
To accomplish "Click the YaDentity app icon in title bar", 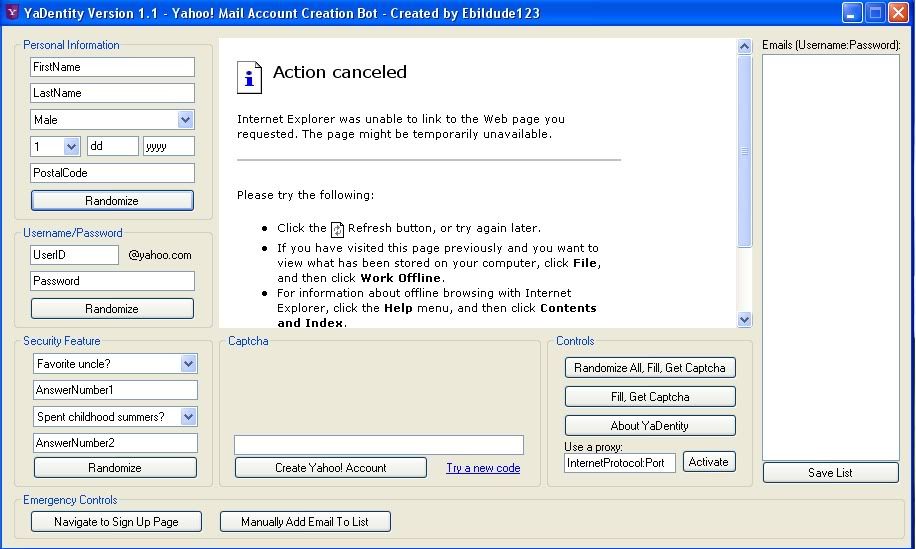I will (x=12, y=12).
